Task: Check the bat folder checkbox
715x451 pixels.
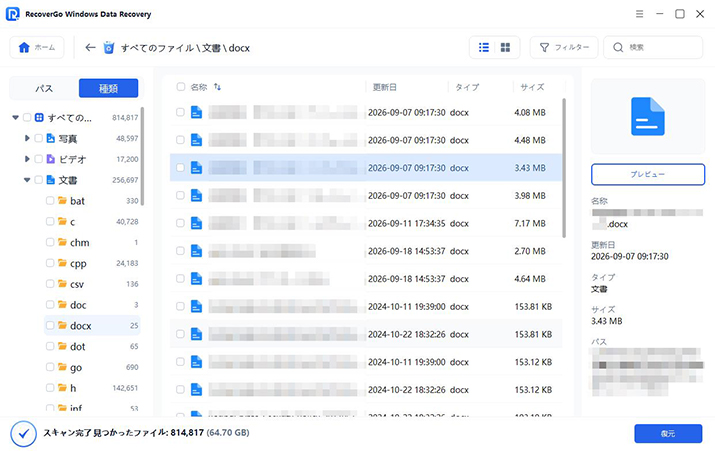Action: (50, 201)
